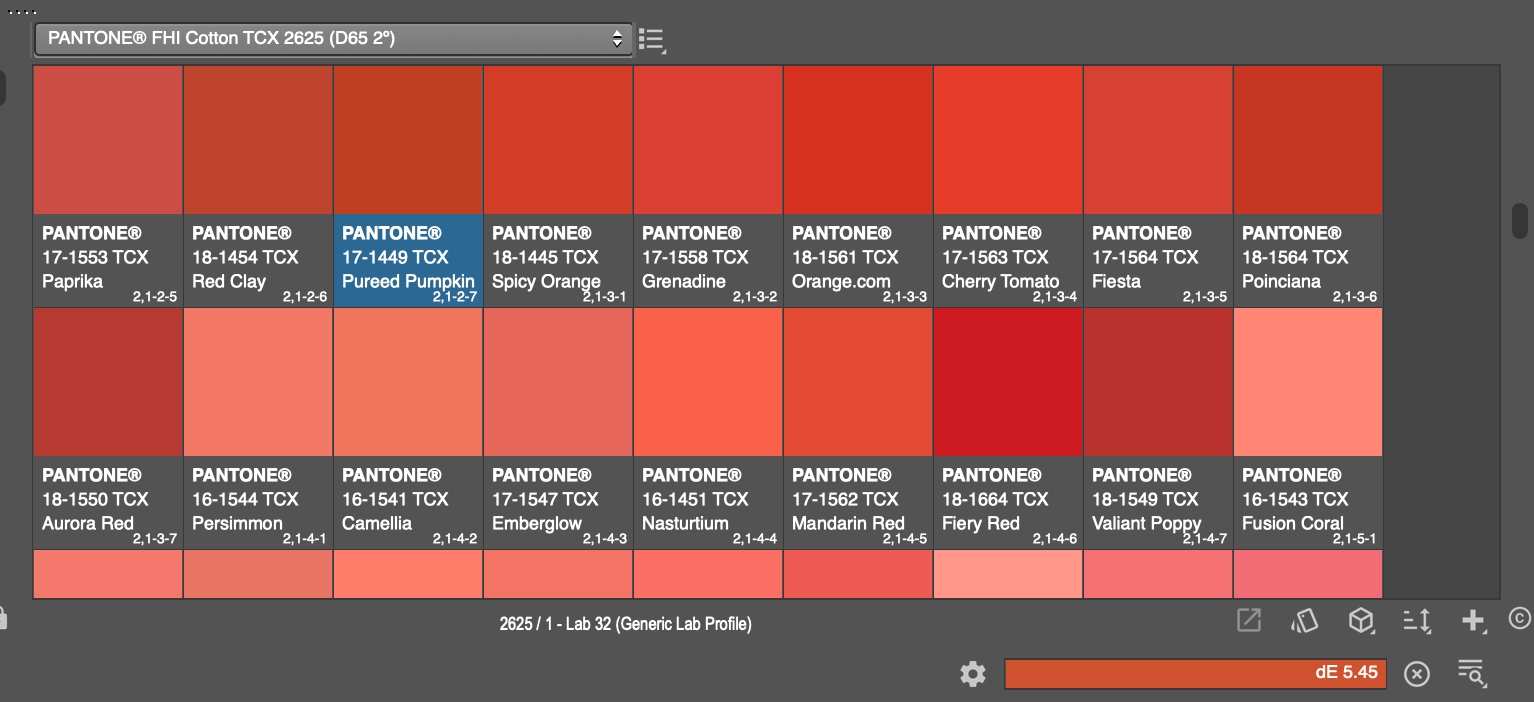This screenshot has width=1534, height=702.
Task: Select the Persimmon swatch
Action: 258,382
